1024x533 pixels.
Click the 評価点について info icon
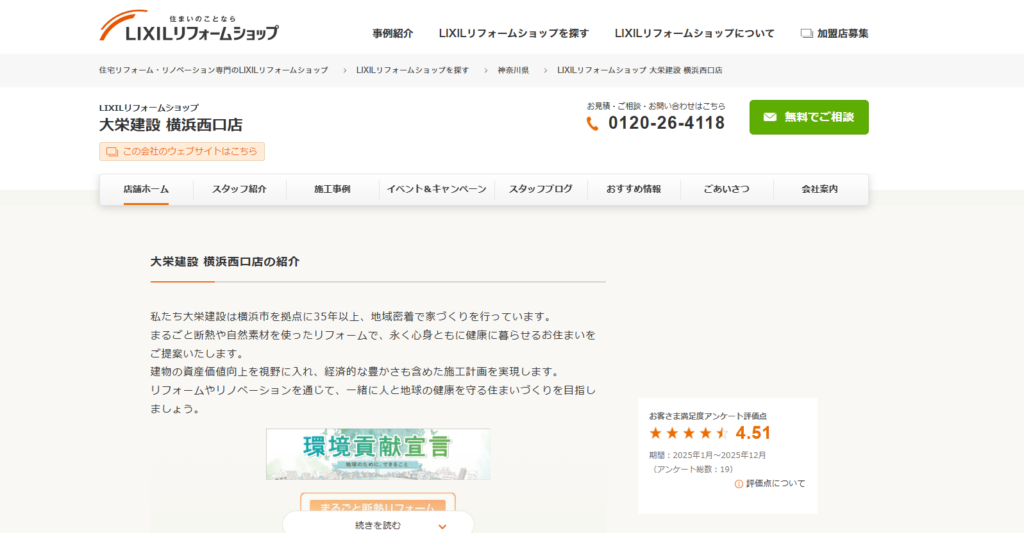(x=739, y=484)
